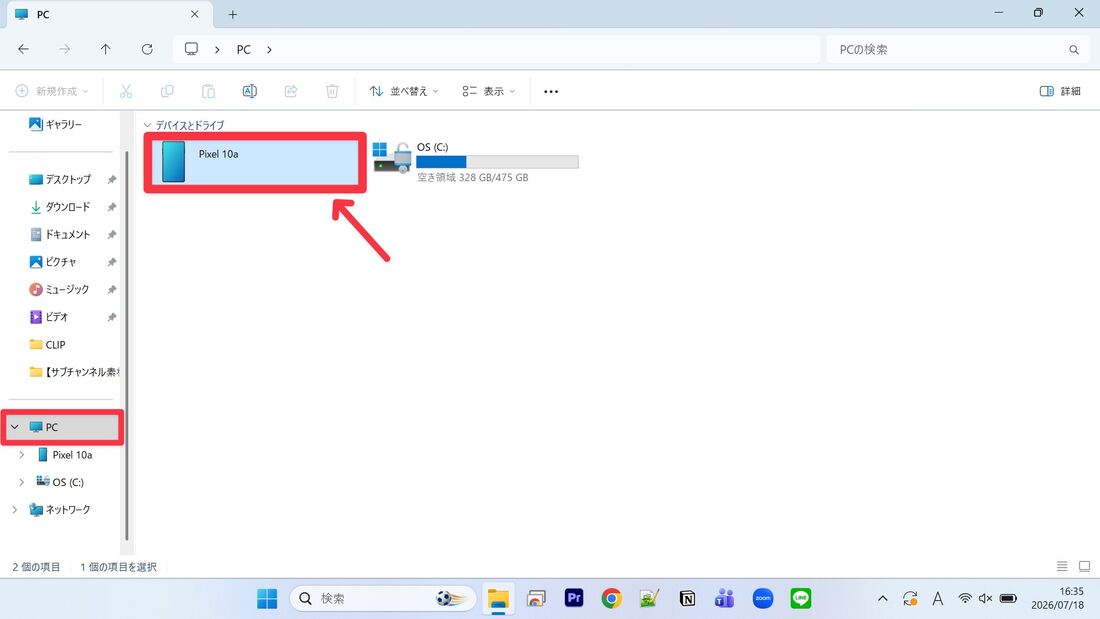The image size is (1100, 619).
Task: Expand Pixel 10a in the navigation tree
Action: click(x=21, y=455)
